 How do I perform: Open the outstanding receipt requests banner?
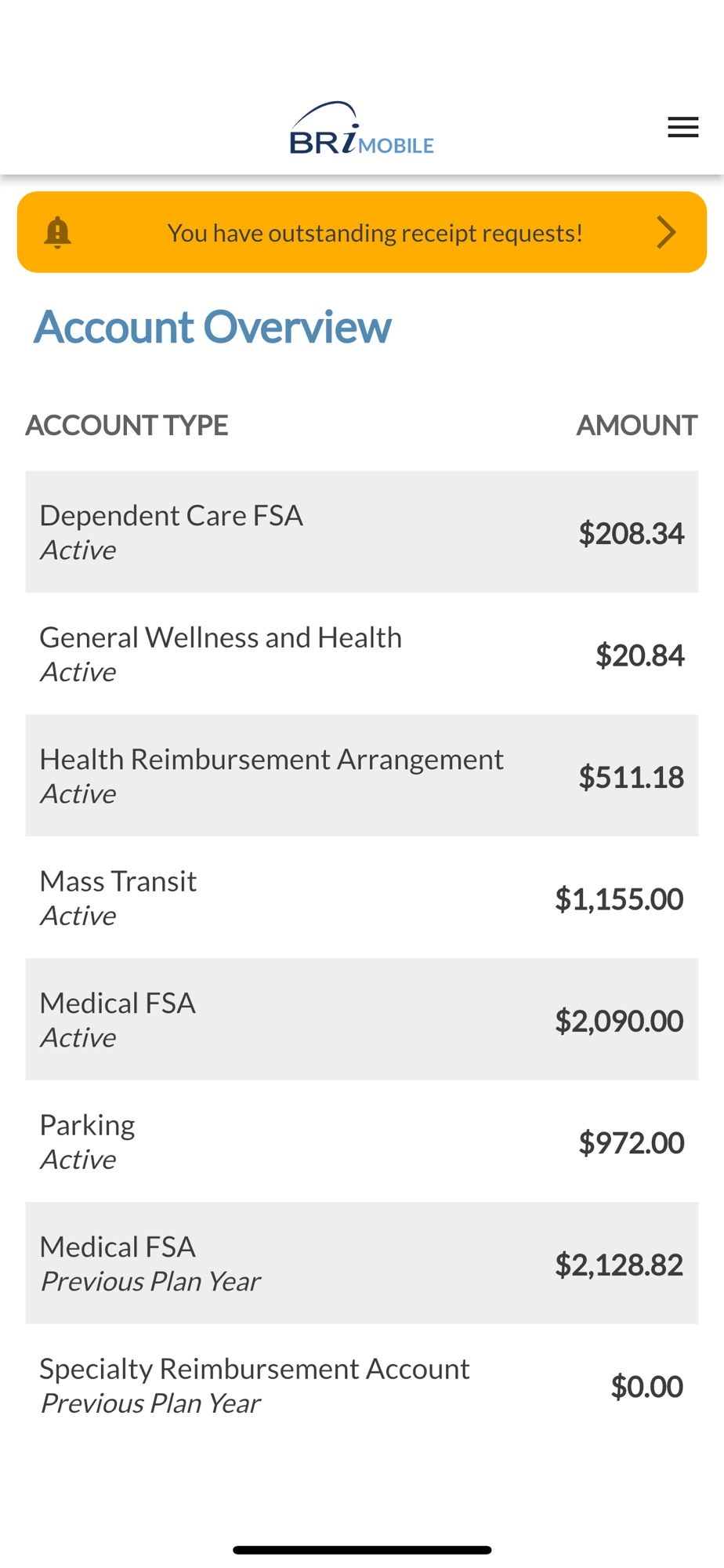(x=362, y=232)
